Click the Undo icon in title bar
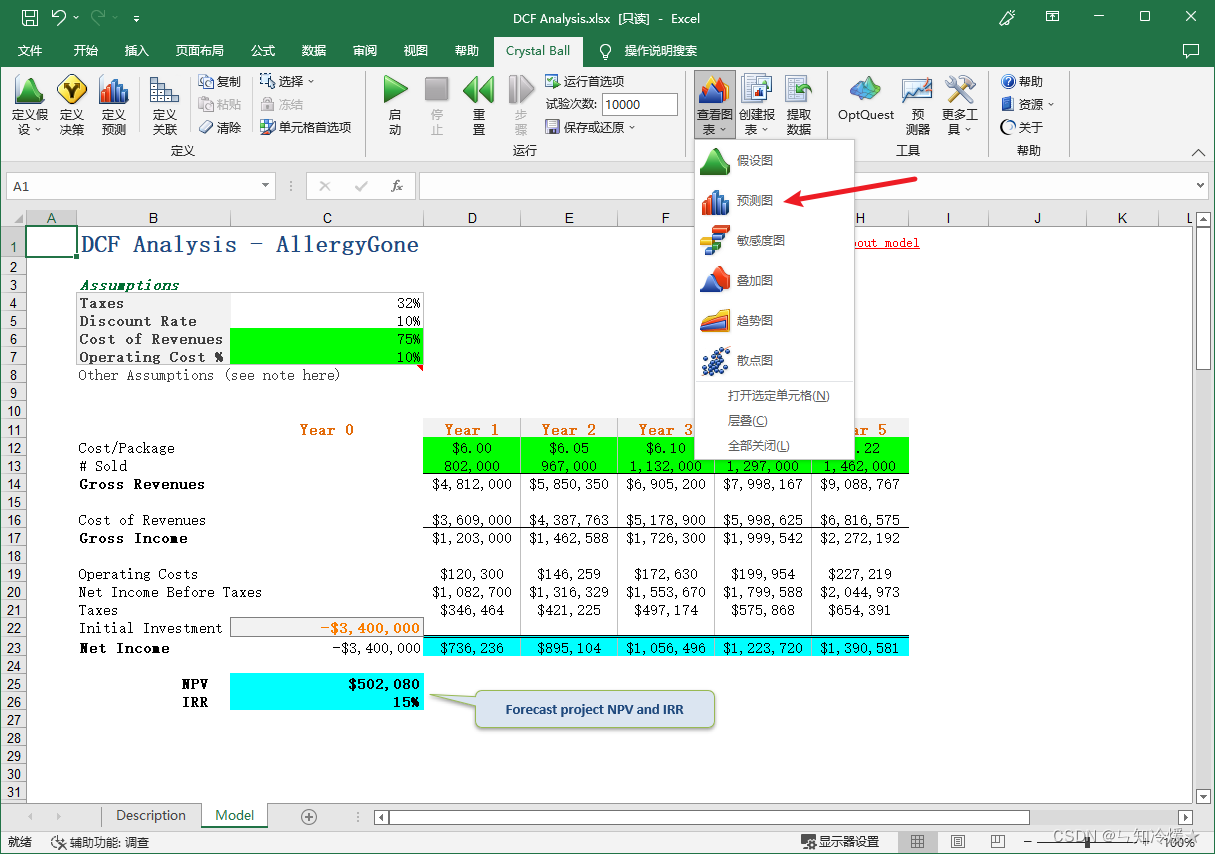The image size is (1215, 854). [59, 18]
